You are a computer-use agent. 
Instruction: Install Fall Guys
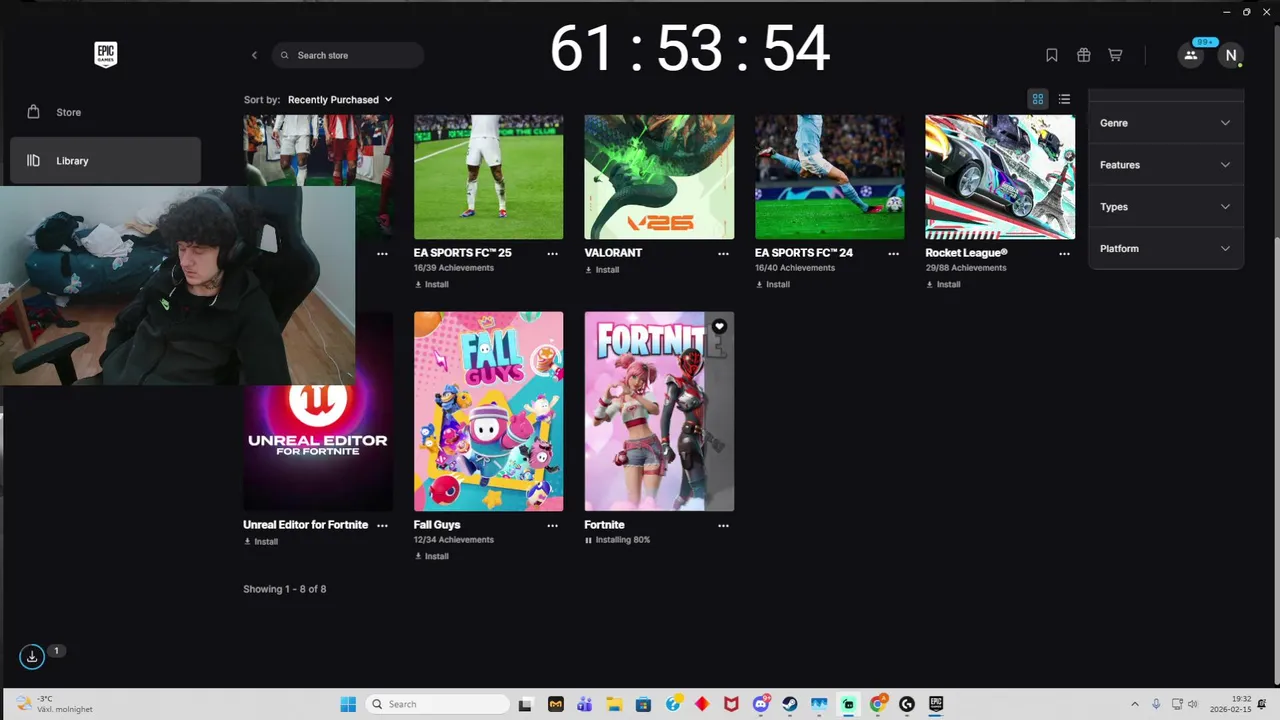click(431, 556)
